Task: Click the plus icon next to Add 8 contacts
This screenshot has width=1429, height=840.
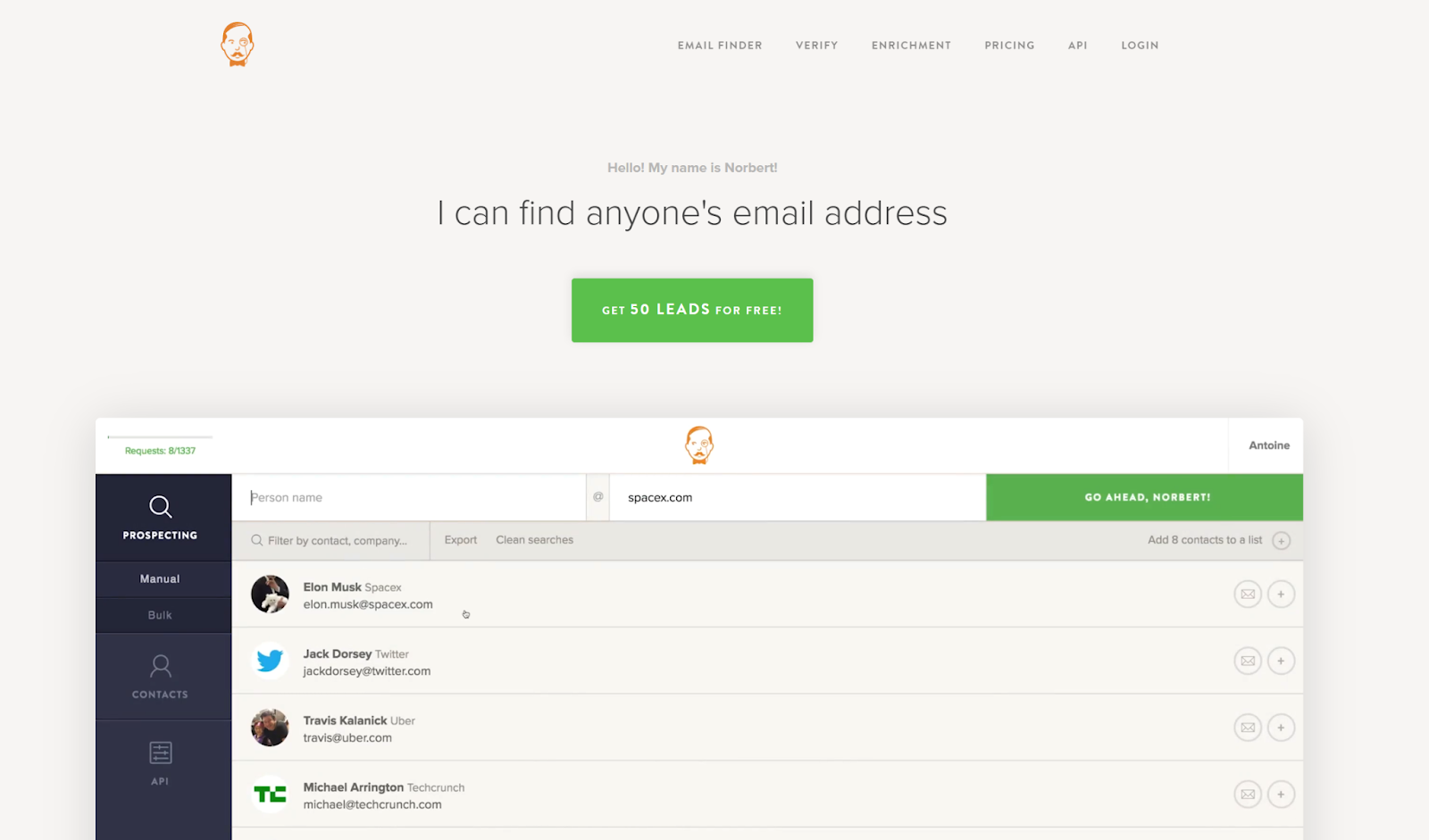Action: [x=1281, y=541]
